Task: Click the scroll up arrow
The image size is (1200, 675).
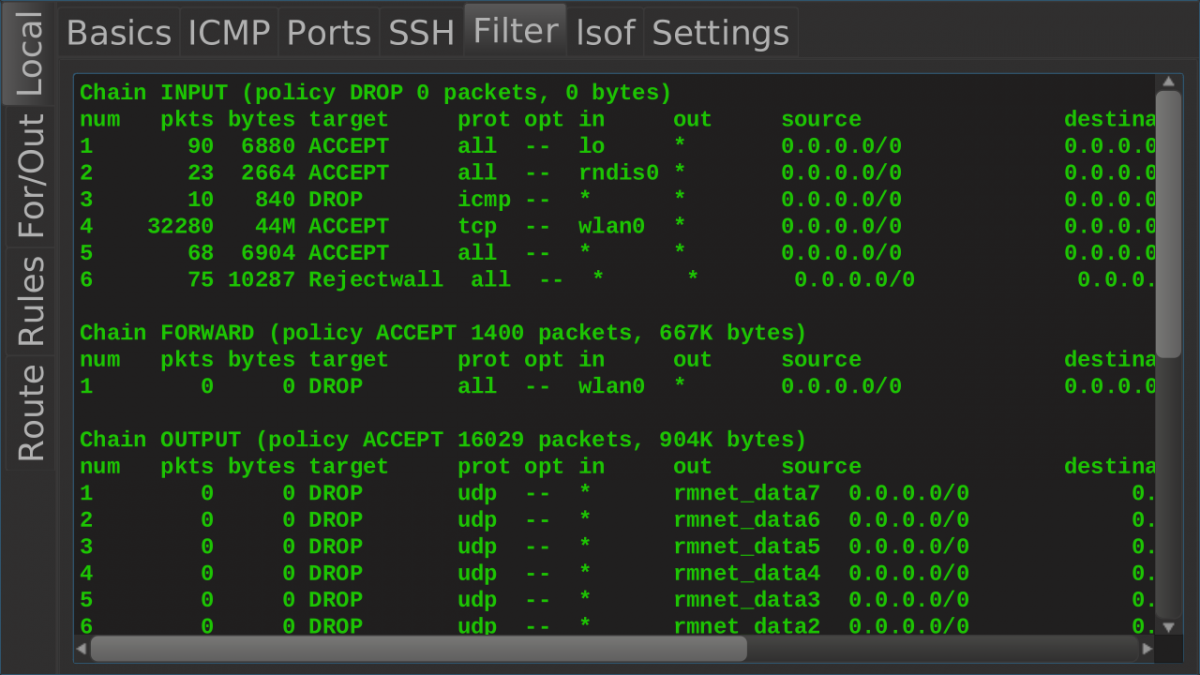Action: pyautogui.click(x=1167, y=82)
